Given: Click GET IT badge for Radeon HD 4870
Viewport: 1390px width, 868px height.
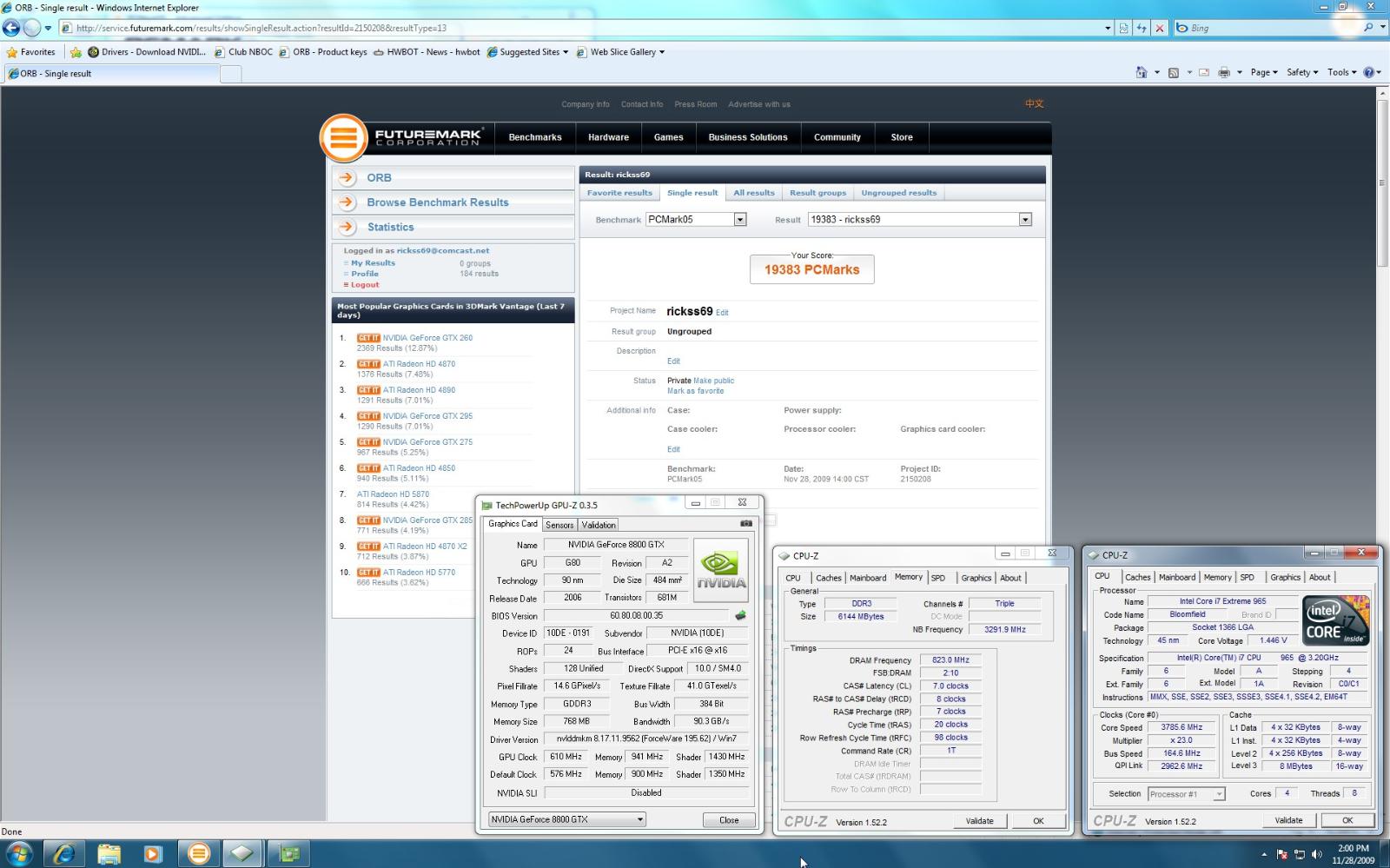Looking at the screenshot, I should point(368,364).
